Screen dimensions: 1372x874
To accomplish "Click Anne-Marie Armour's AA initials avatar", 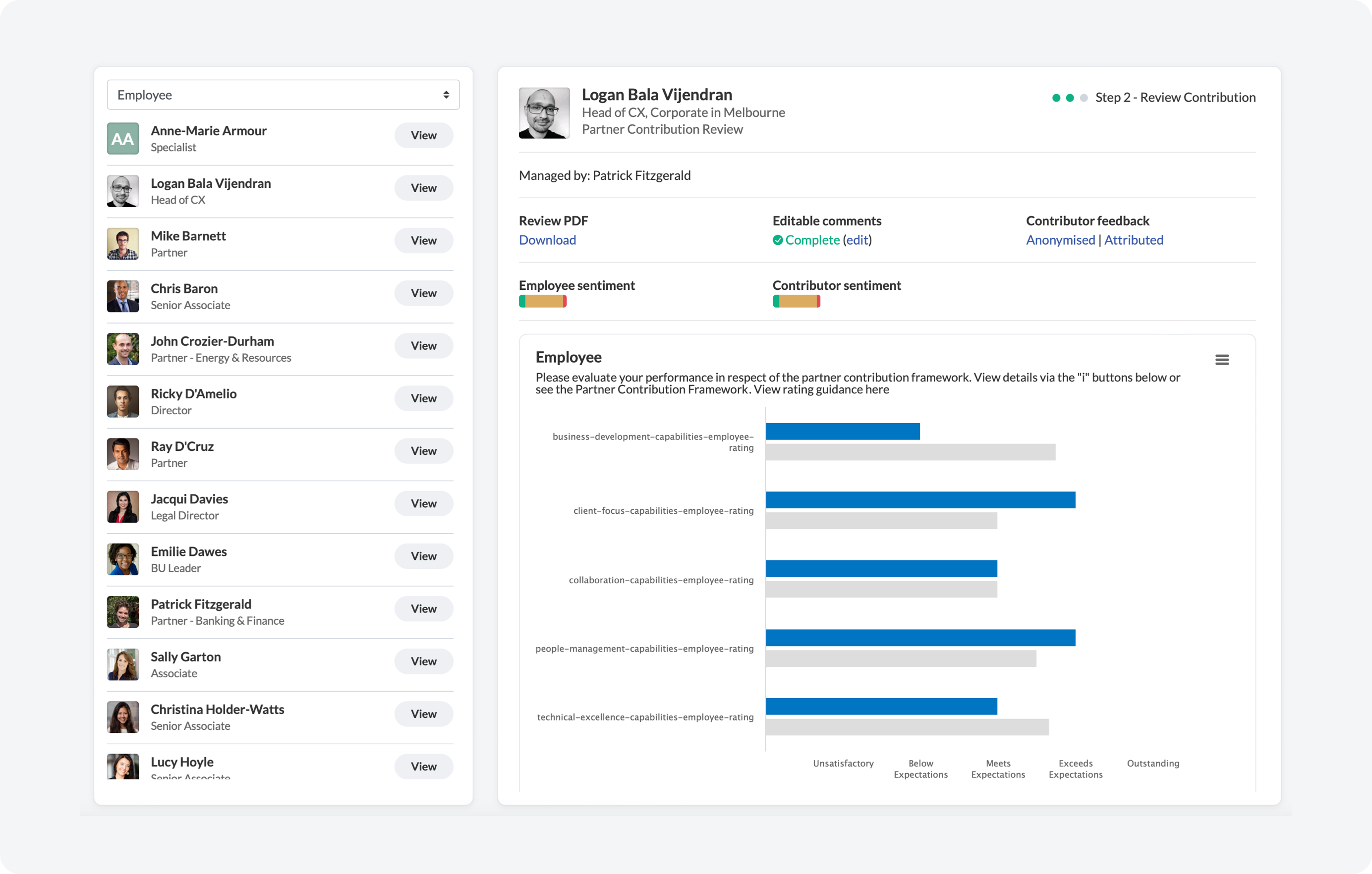I will [122, 138].
